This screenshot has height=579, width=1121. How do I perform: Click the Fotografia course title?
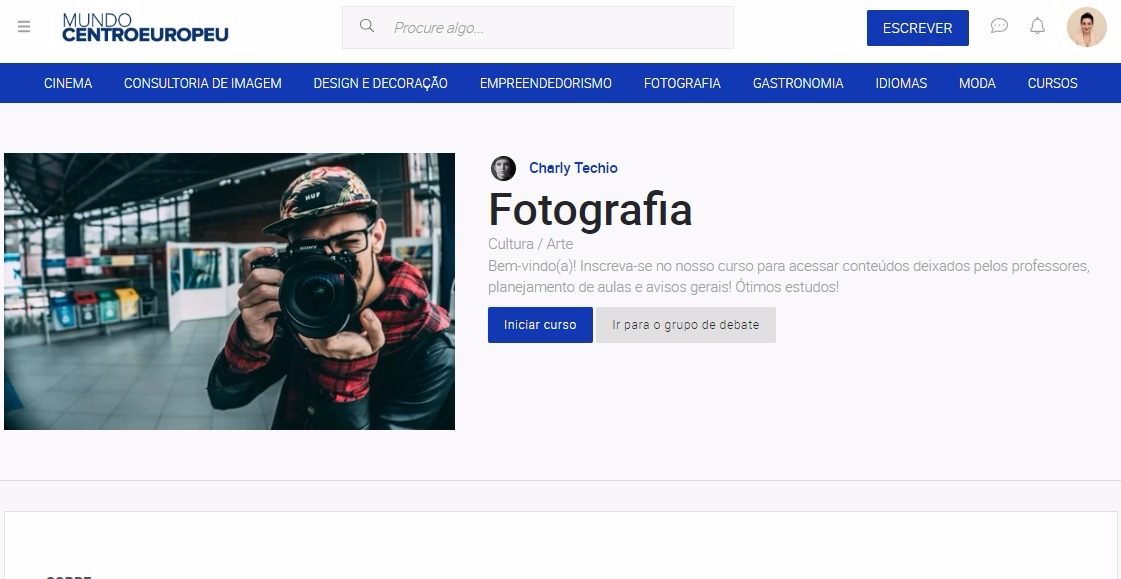coord(590,209)
